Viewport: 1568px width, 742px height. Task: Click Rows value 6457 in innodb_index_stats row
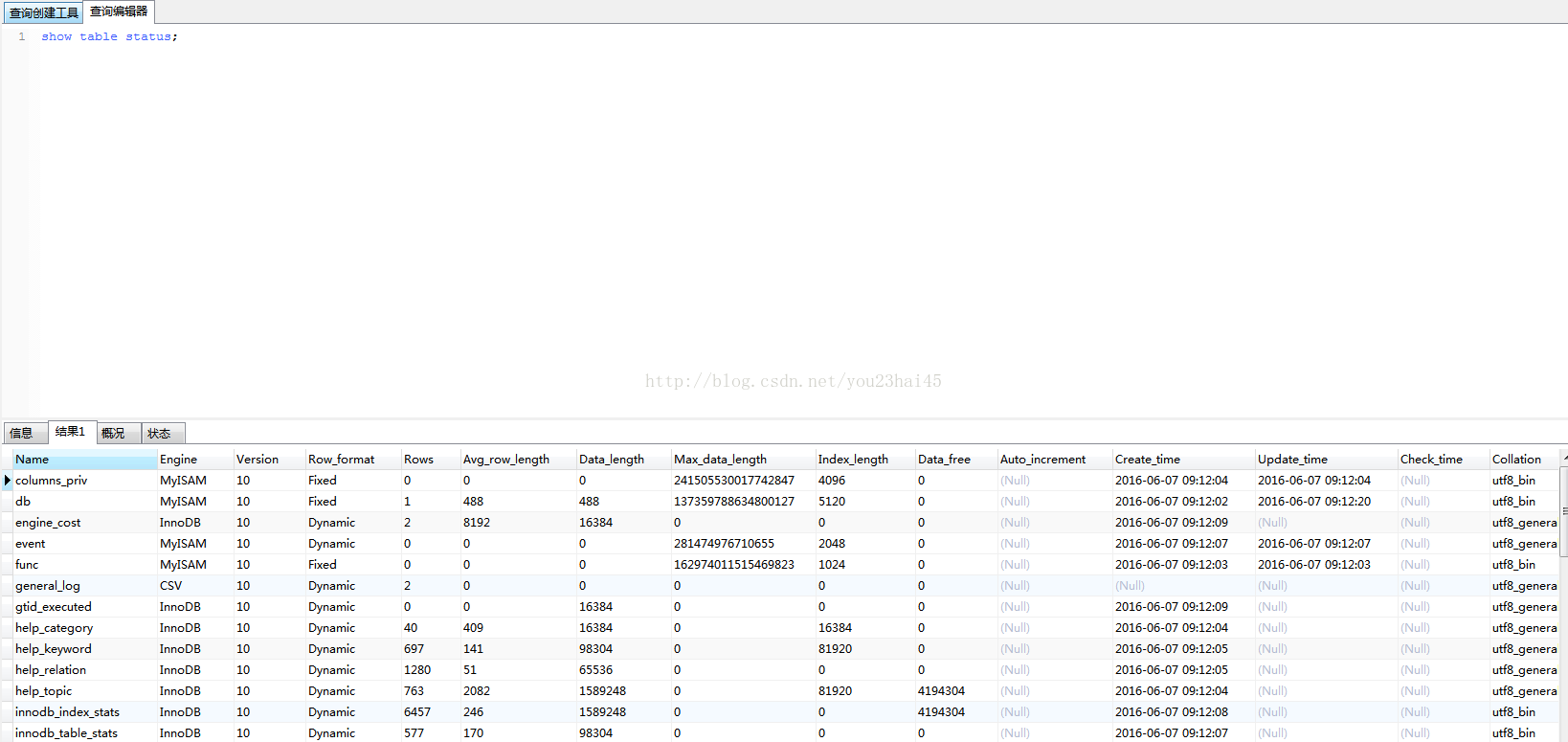[431, 712]
